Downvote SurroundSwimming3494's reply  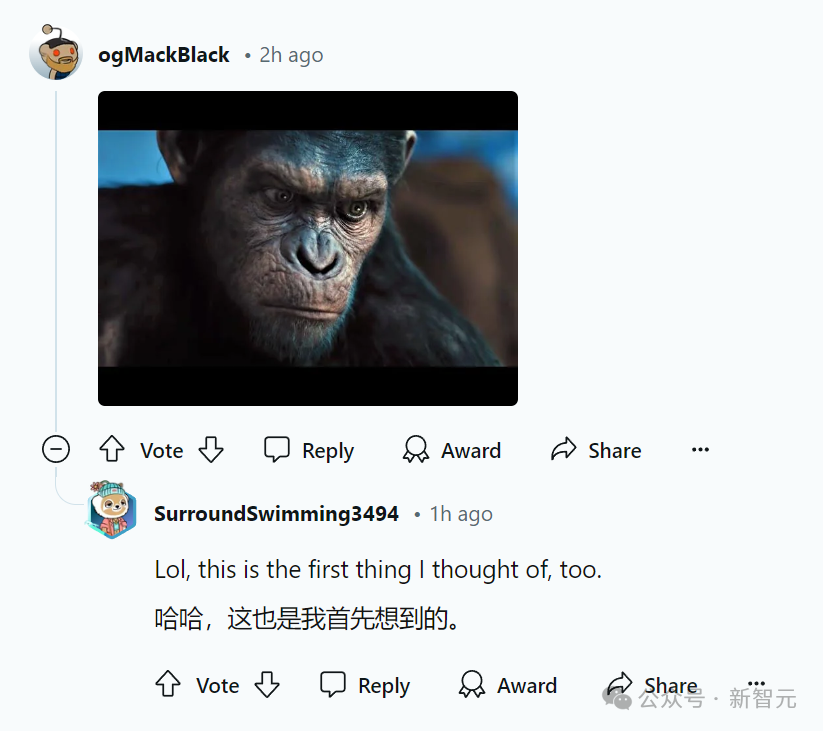point(267,684)
